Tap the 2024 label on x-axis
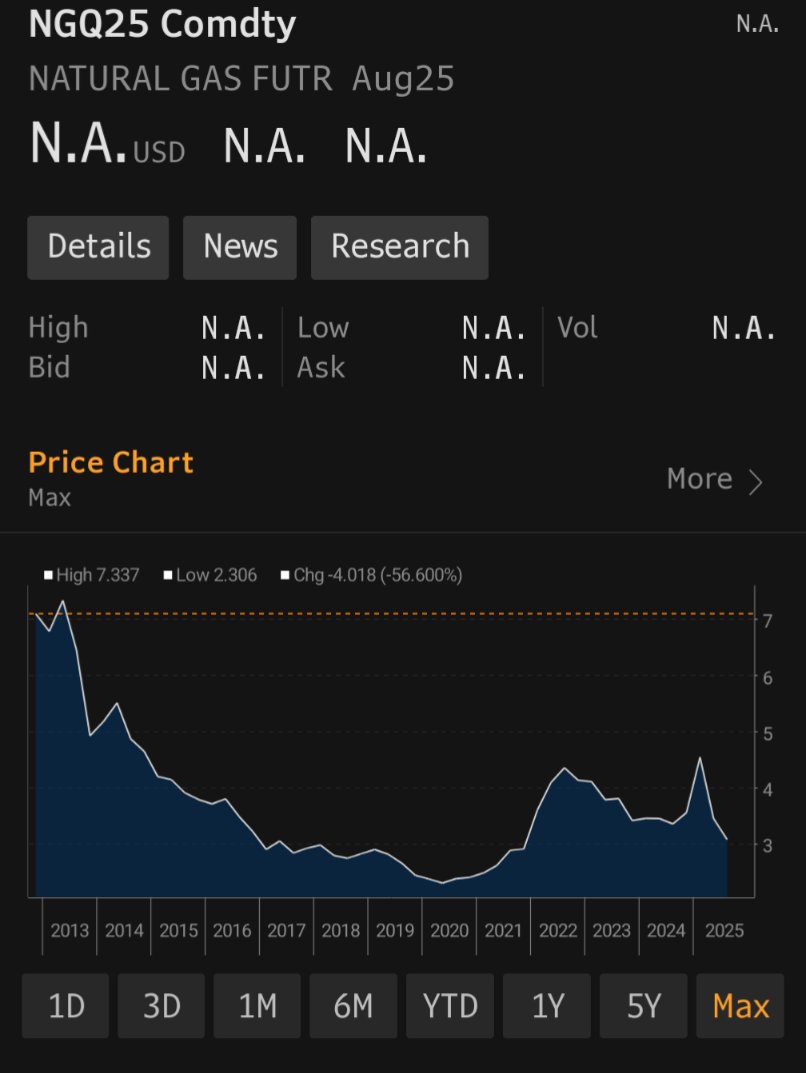 [666, 931]
